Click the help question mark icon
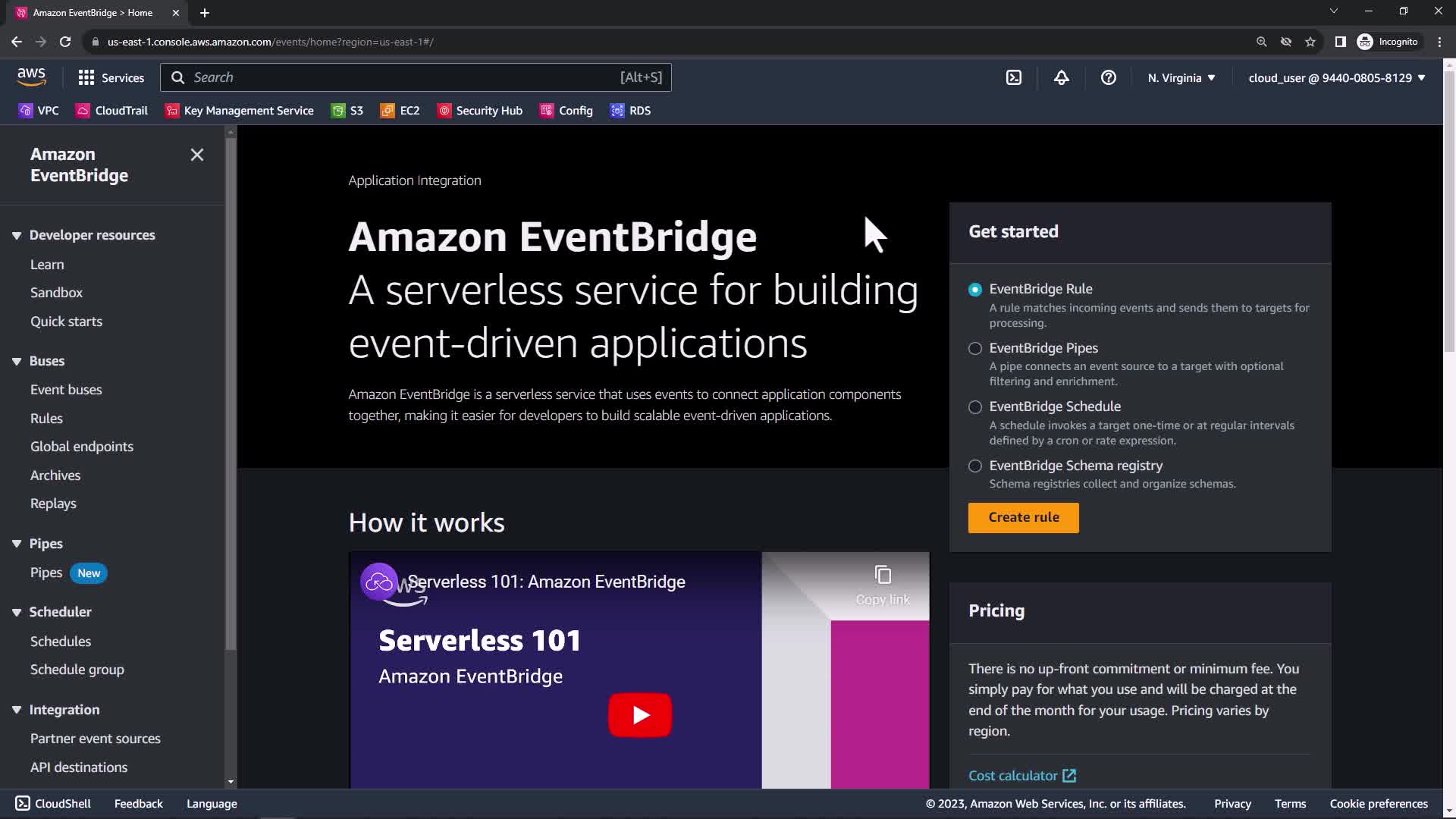This screenshot has width=1456, height=819. point(1108,77)
